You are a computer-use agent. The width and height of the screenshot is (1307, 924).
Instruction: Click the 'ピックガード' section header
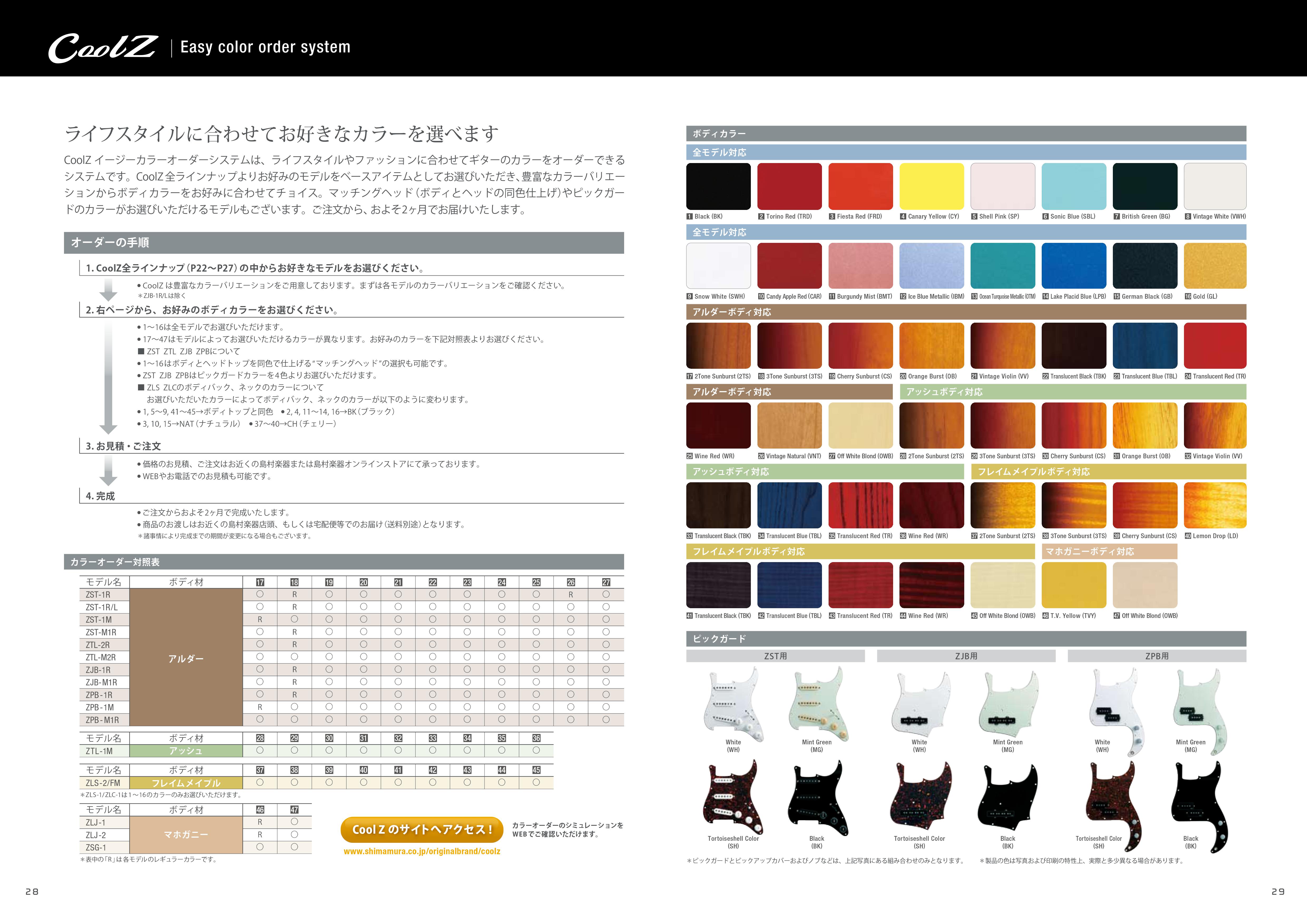[x=967, y=638]
